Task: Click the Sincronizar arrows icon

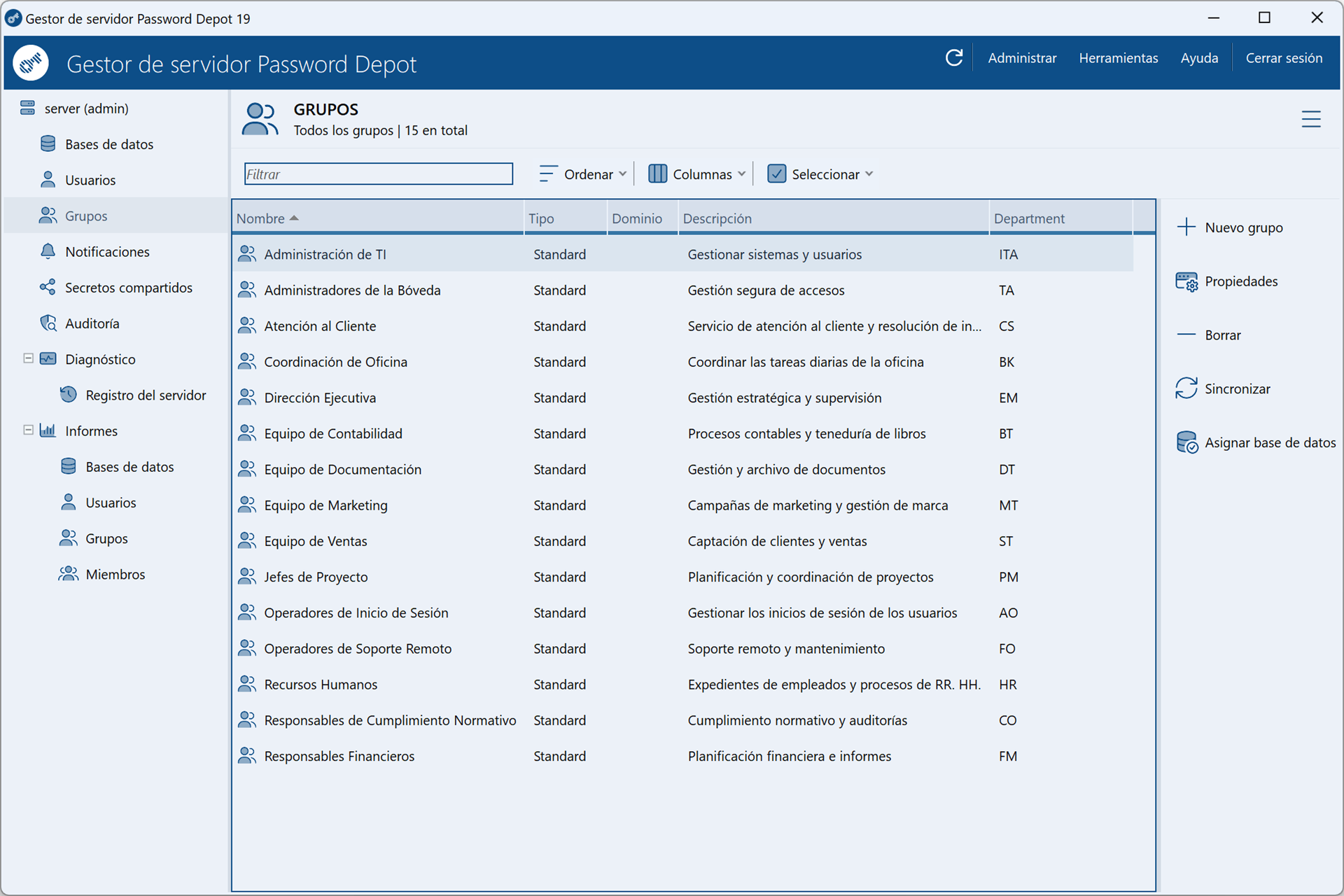Action: tap(1186, 388)
